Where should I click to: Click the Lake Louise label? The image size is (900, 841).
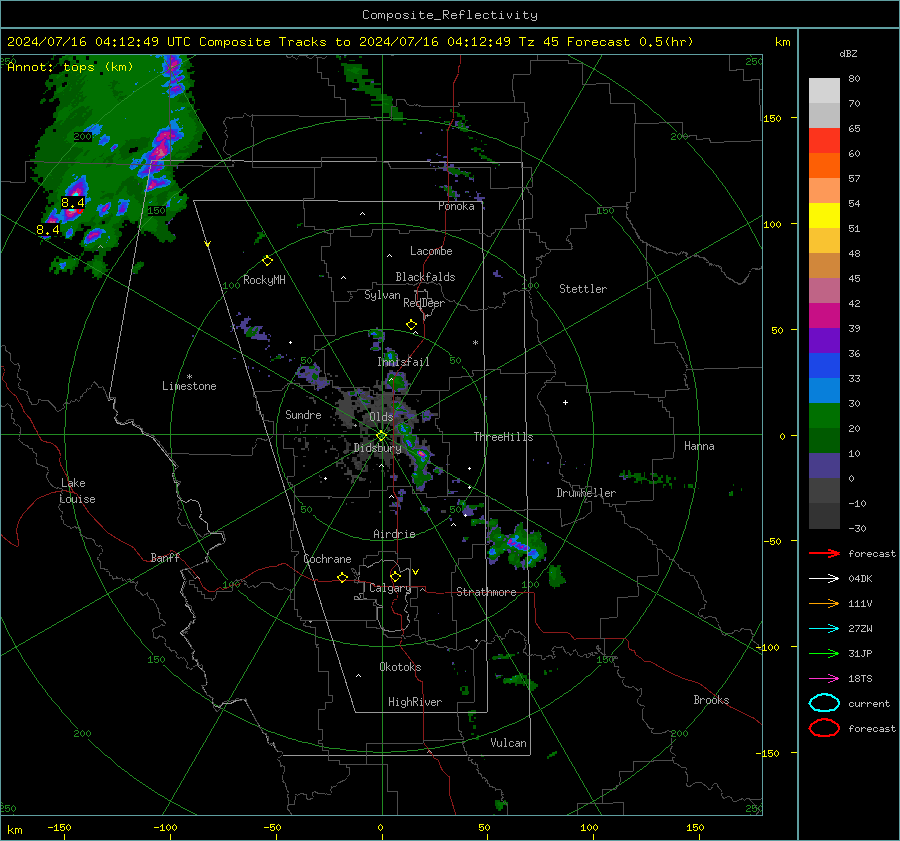[77, 491]
